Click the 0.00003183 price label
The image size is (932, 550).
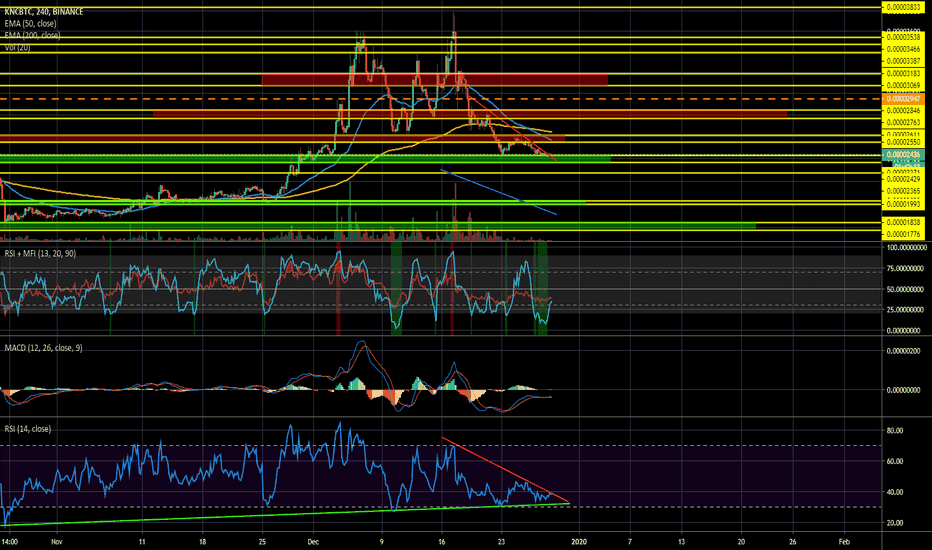click(x=903, y=73)
